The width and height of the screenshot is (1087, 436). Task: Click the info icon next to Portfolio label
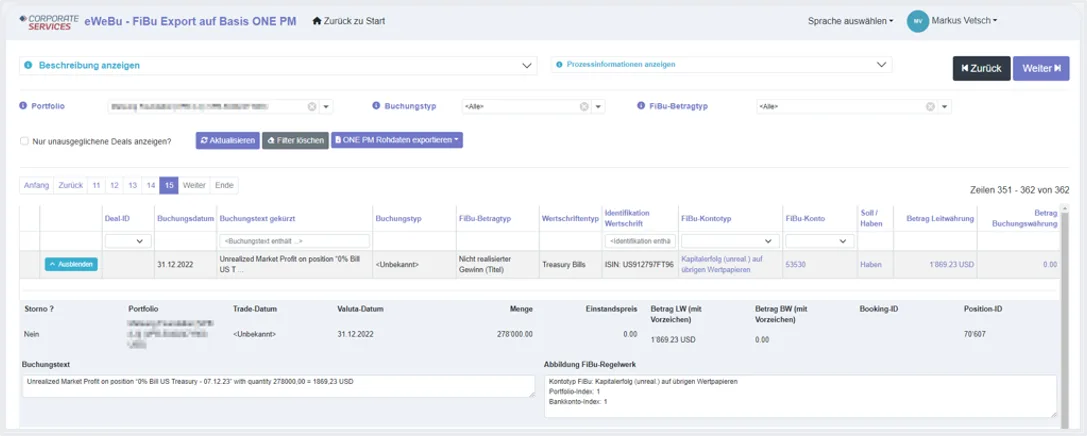[x=23, y=106]
